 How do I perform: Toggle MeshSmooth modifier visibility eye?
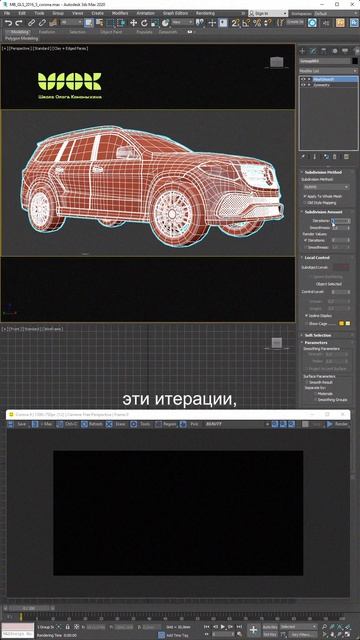click(303, 79)
